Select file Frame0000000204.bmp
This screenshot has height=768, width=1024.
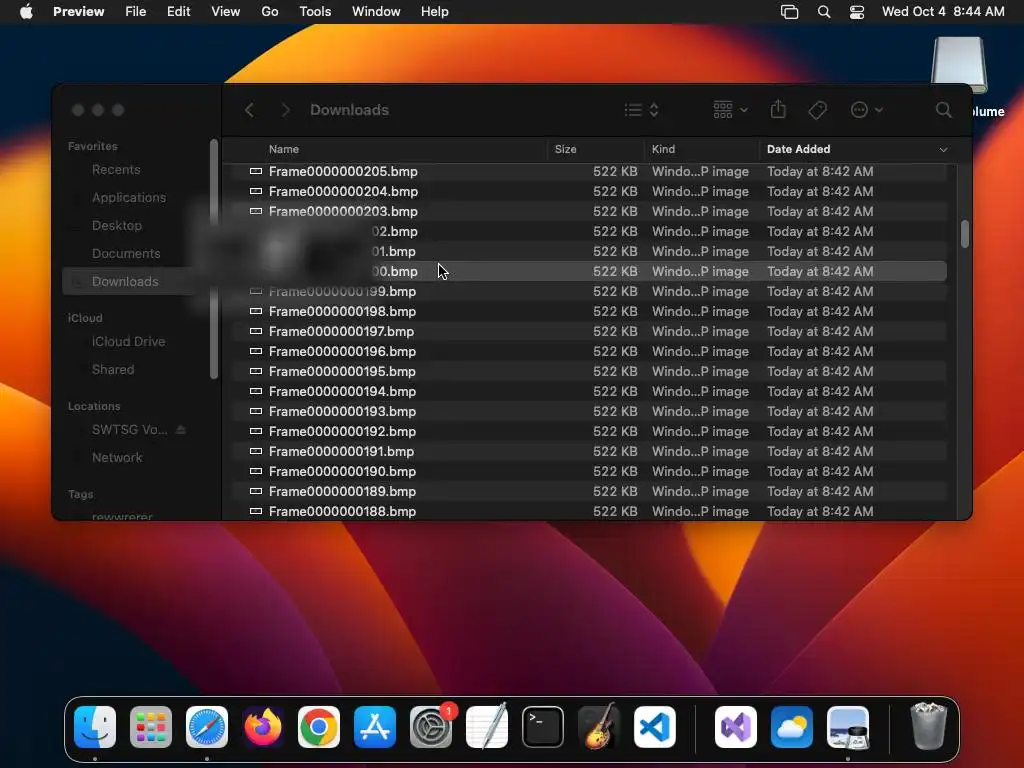588,191
